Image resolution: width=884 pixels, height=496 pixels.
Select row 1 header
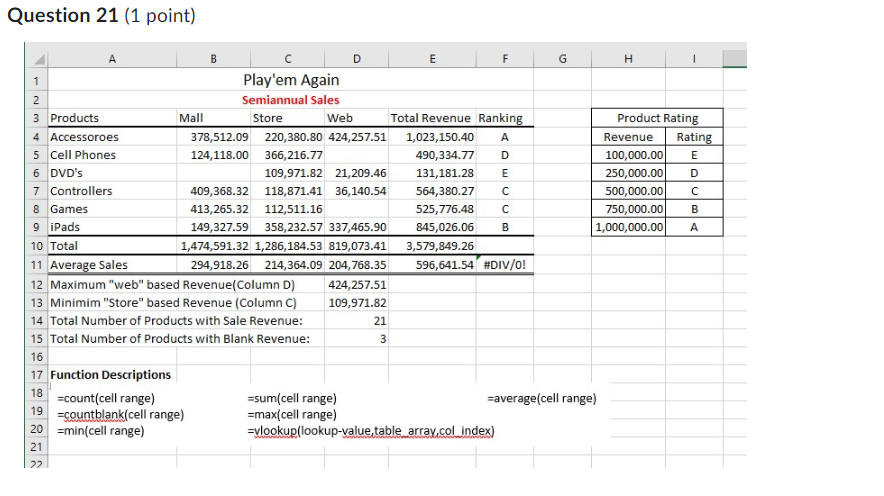[36, 81]
